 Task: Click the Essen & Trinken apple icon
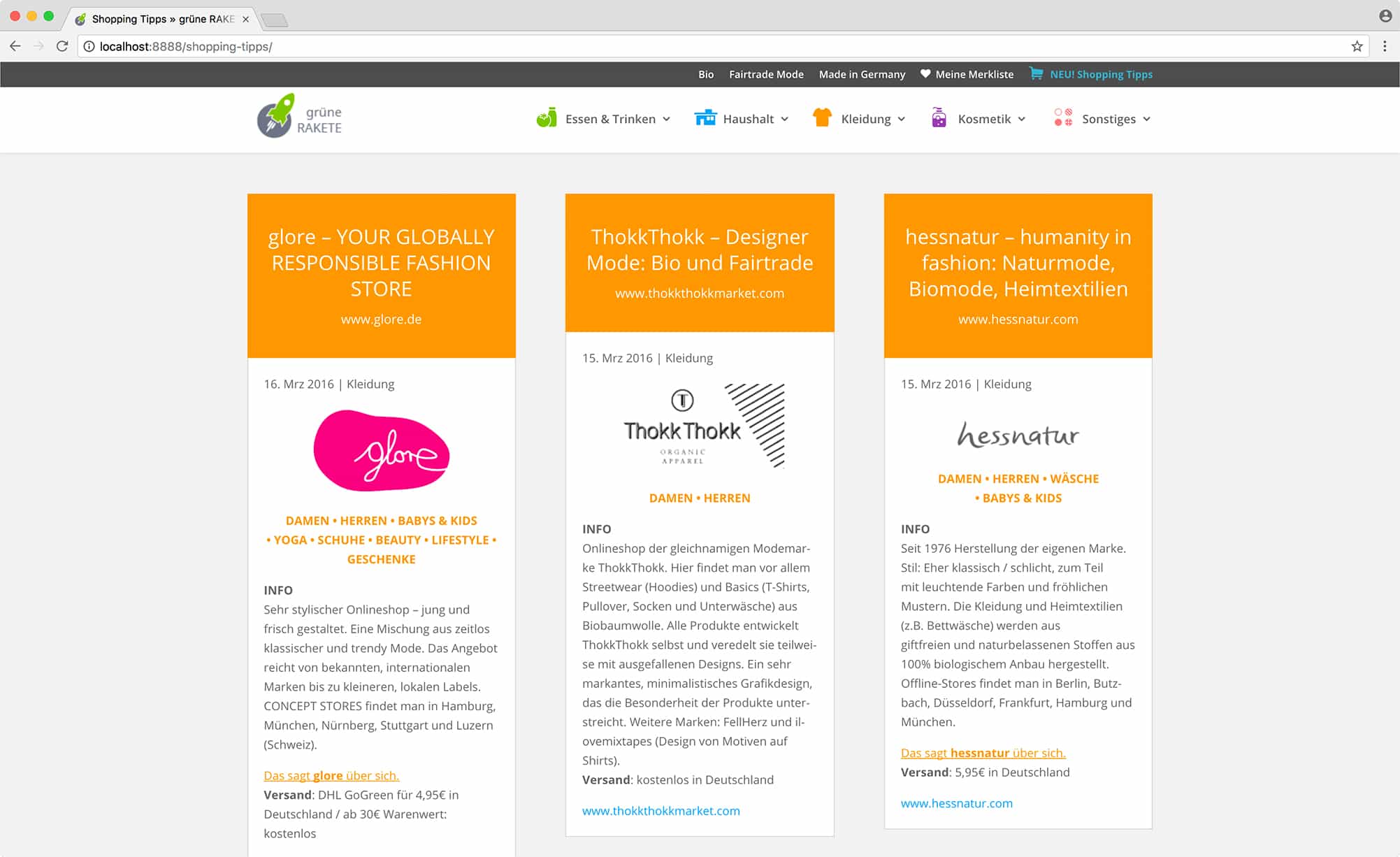pyautogui.click(x=547, y=118)
